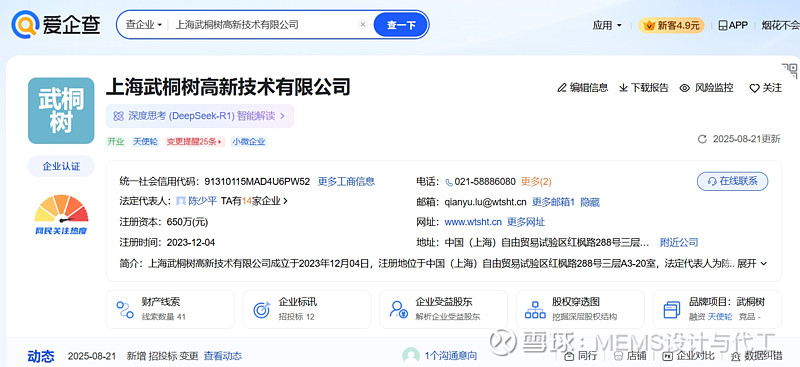Click the 天使轮 tag
The image size is (800, 367).
point(145,141)
